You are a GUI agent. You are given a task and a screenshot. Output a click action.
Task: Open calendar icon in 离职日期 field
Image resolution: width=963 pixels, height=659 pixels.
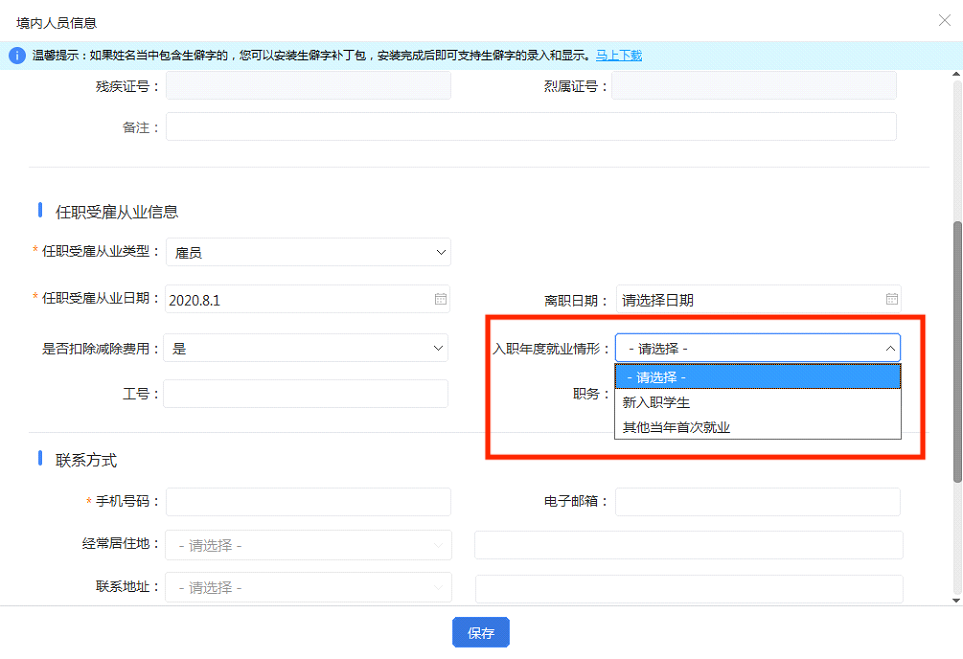(x=891, y=299)
